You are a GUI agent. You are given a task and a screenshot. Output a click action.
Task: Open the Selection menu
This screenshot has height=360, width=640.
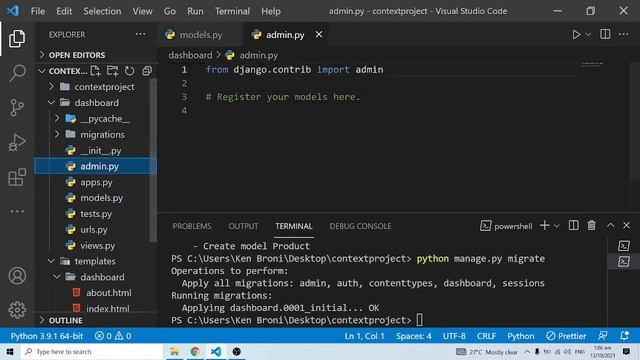click(x=102, y=11)
